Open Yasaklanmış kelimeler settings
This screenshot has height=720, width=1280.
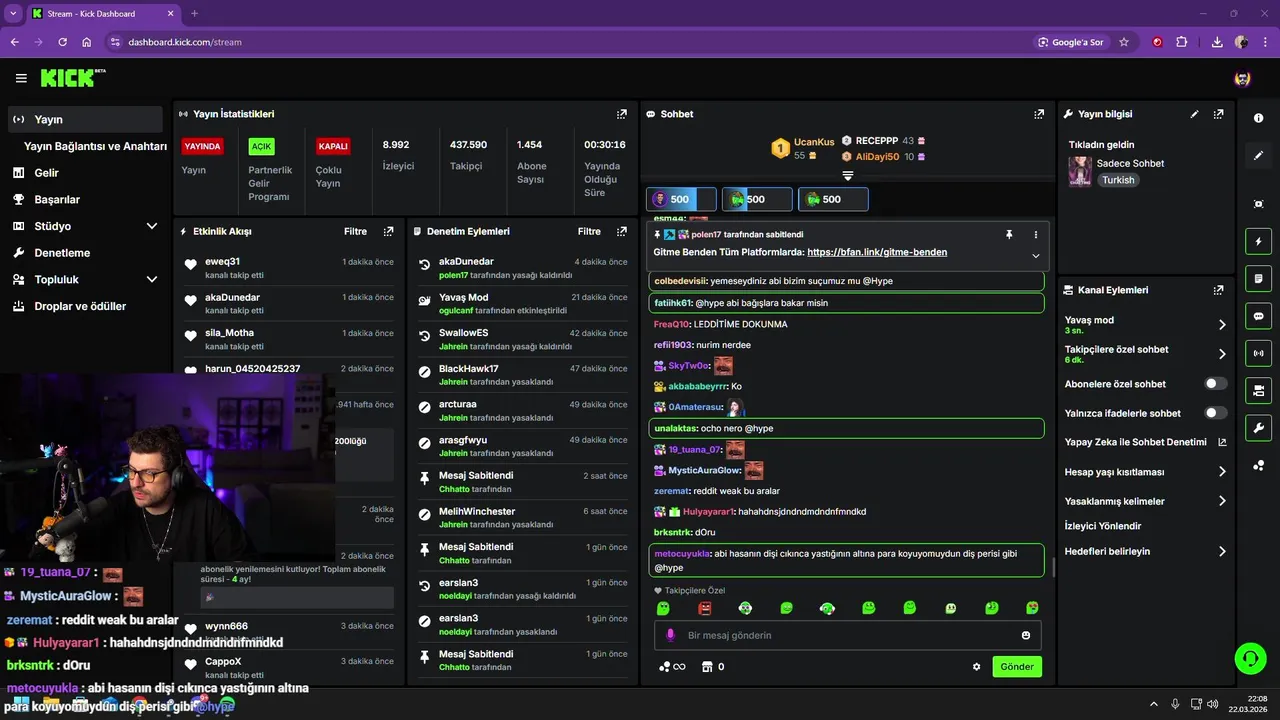tap(1145, 501)
